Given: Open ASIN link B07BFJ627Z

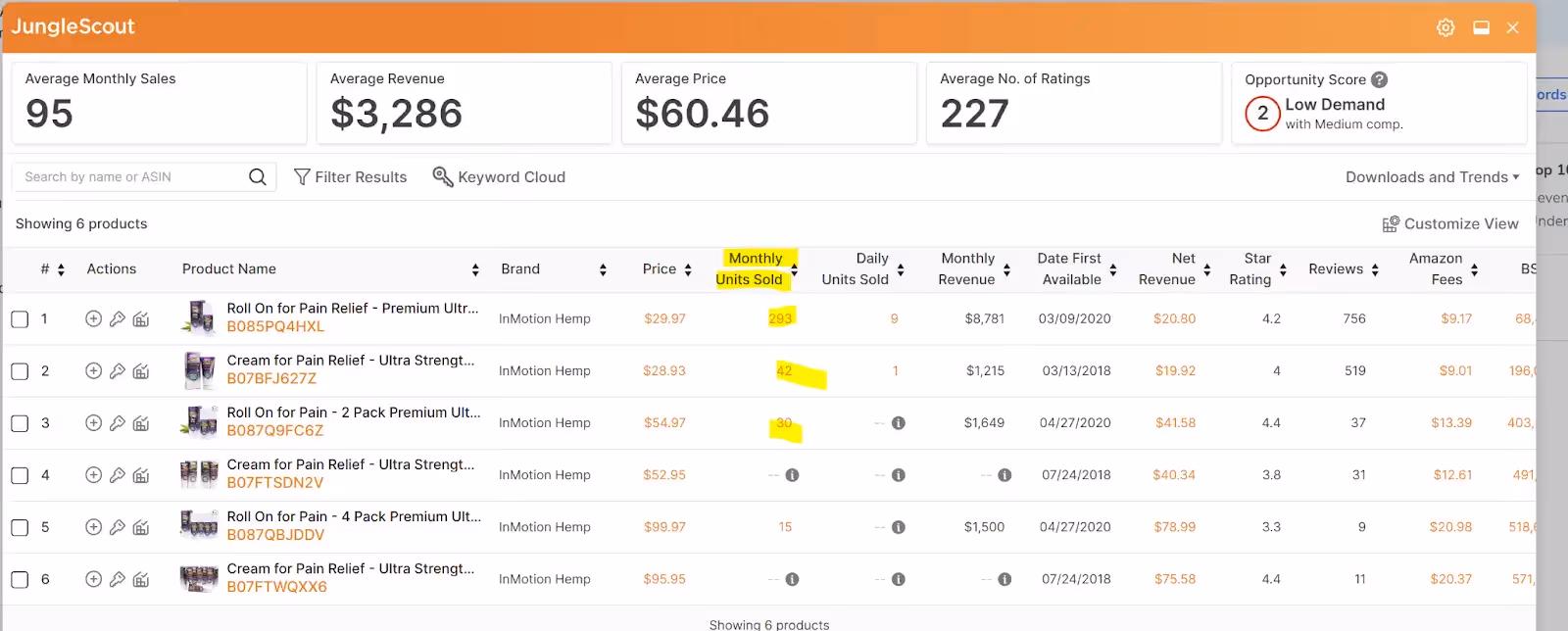Looking at the screenshot, I should coord(271,378).
